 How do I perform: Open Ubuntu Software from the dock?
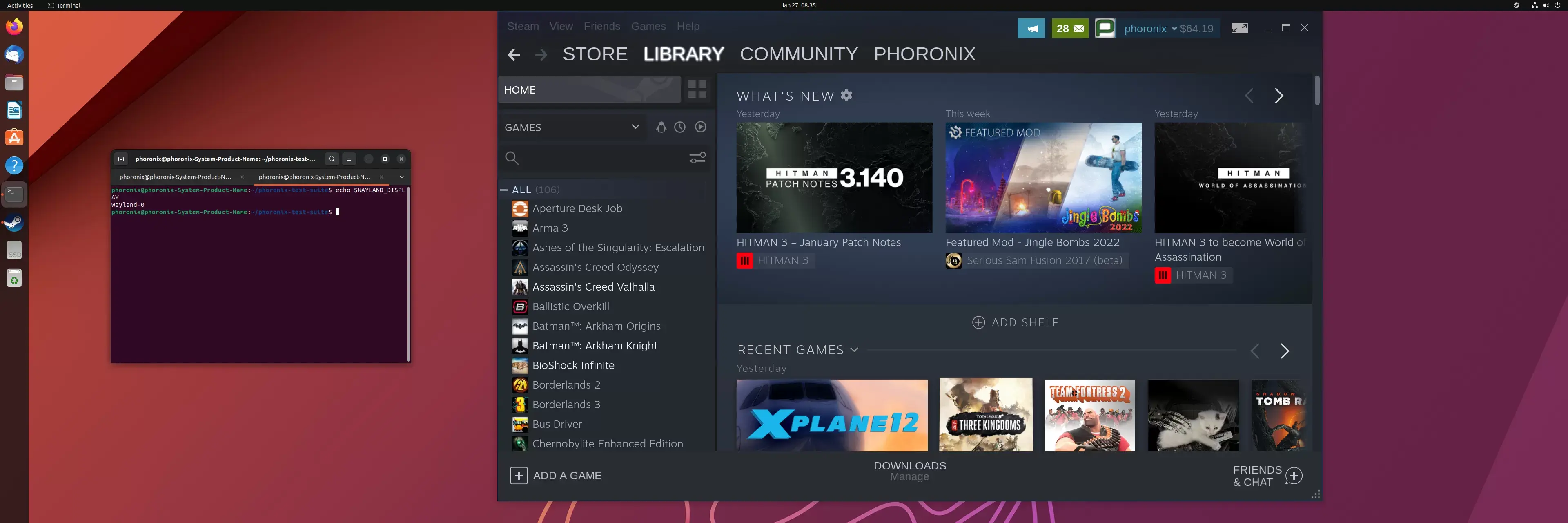[14, 138]
